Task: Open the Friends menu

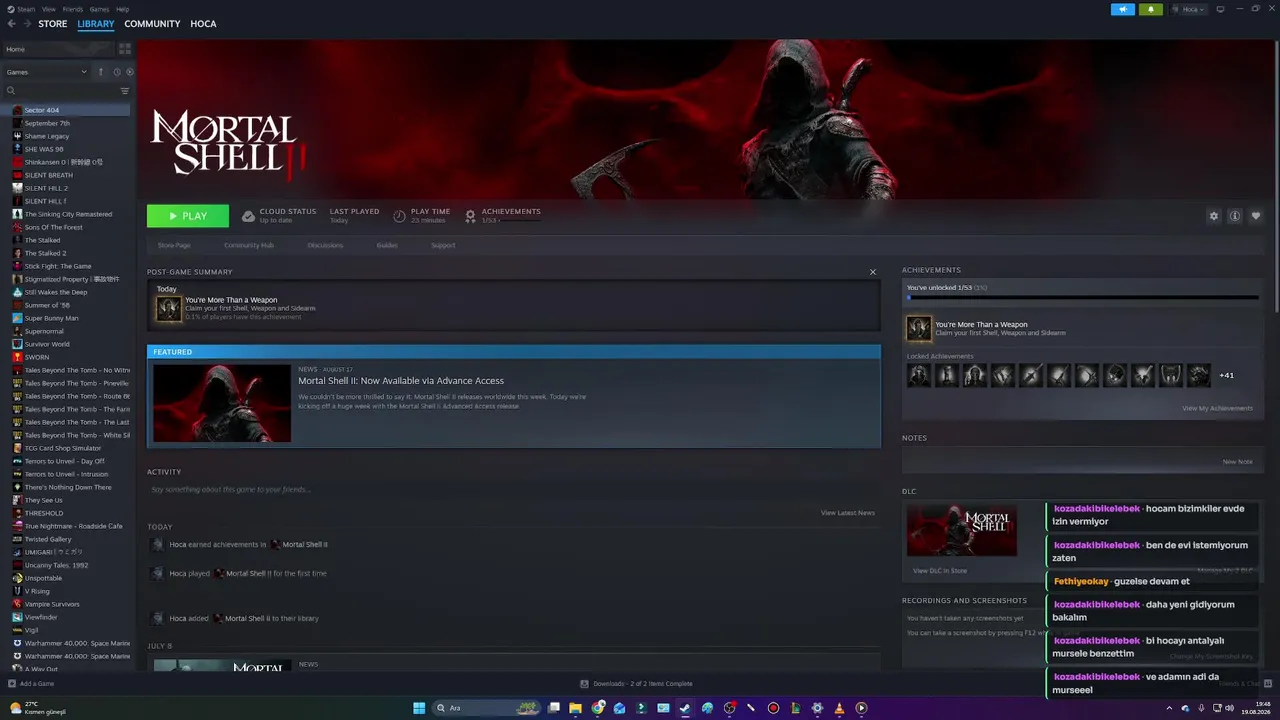Action: 73,9
